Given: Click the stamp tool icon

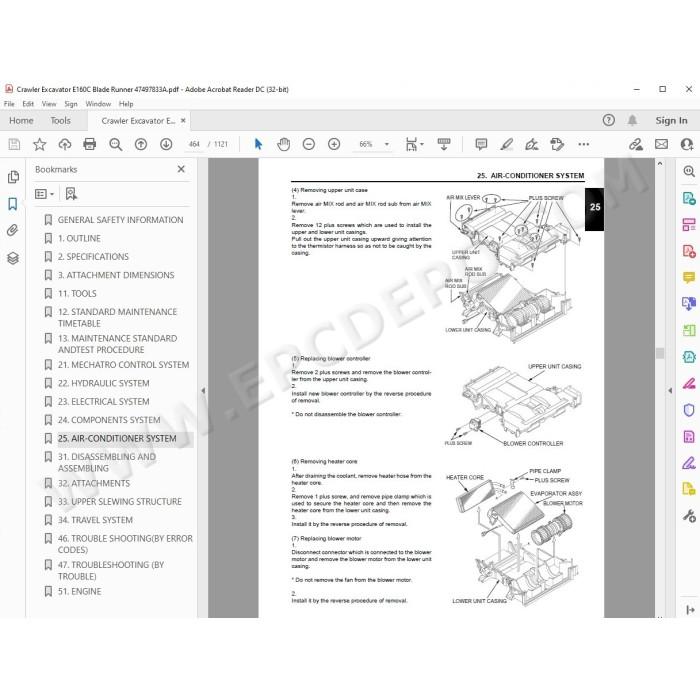Looking at the screenshot, I should [557, 144].
